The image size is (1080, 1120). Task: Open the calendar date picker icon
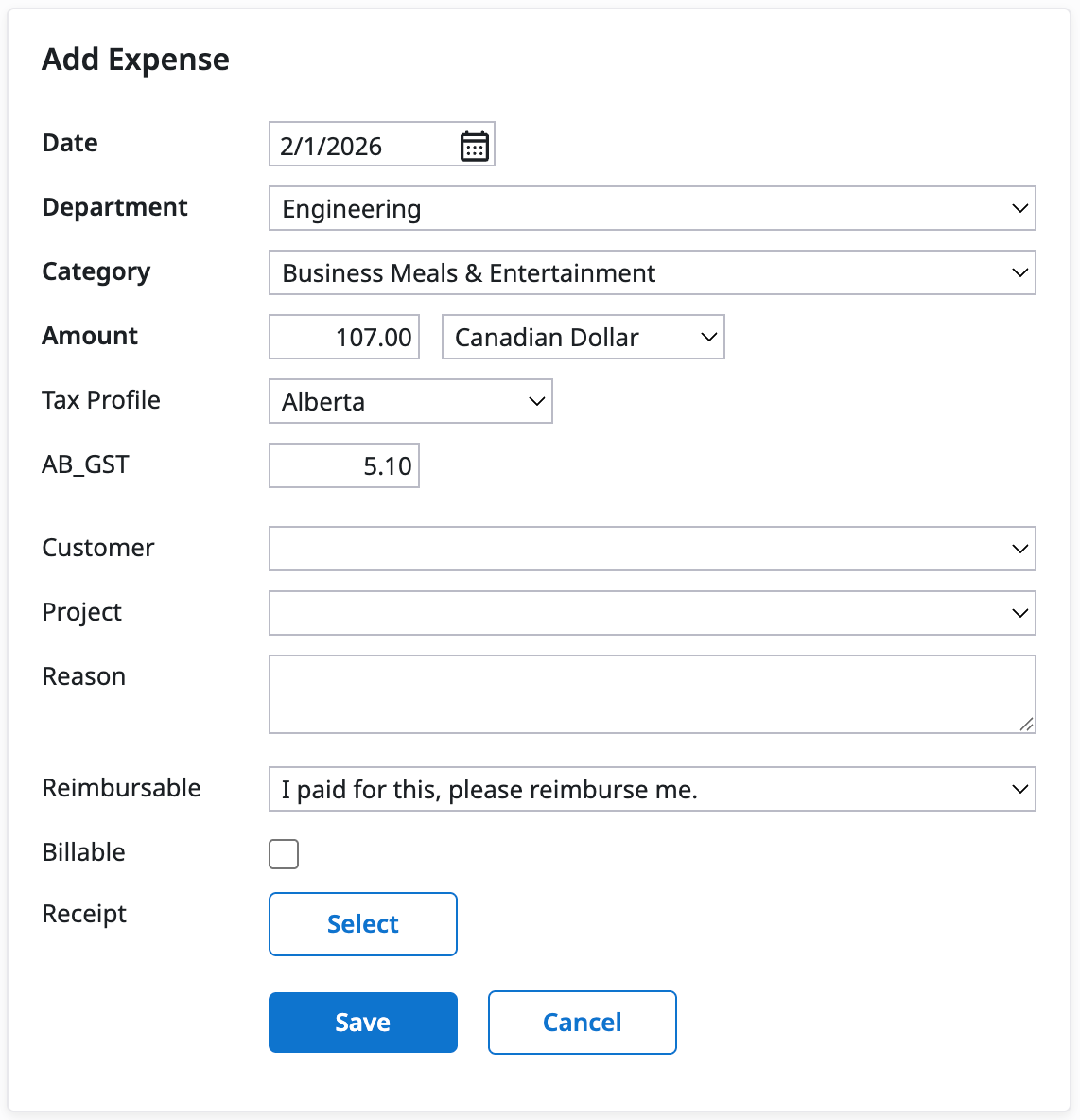tap(474, 146)
